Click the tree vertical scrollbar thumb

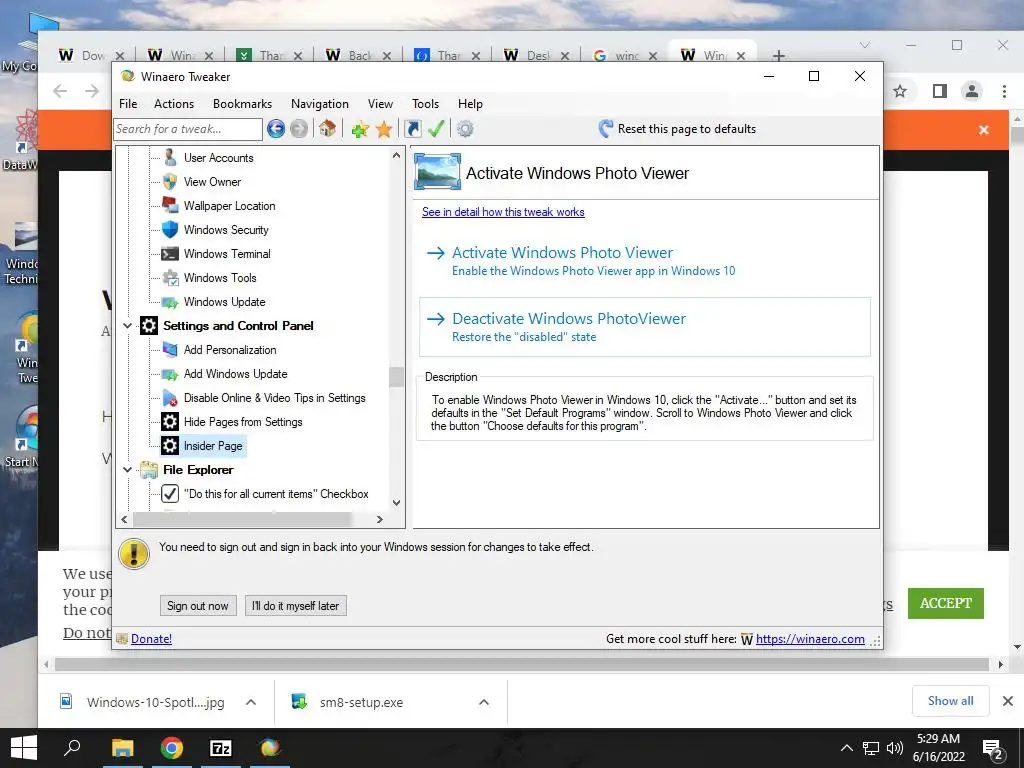click(396, 377)
